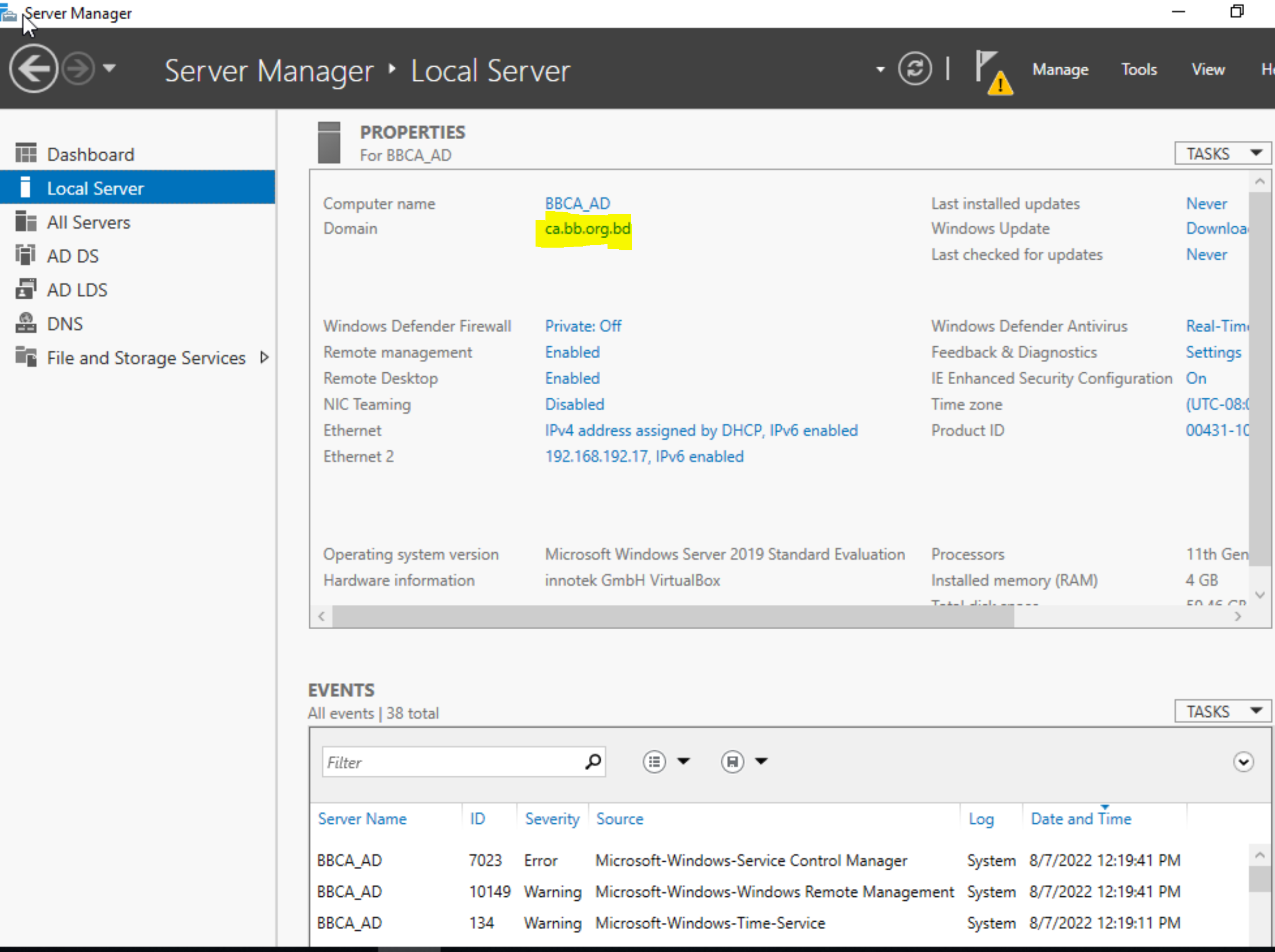Click the properties horizontal scrollbar

(x=673, y=616)
